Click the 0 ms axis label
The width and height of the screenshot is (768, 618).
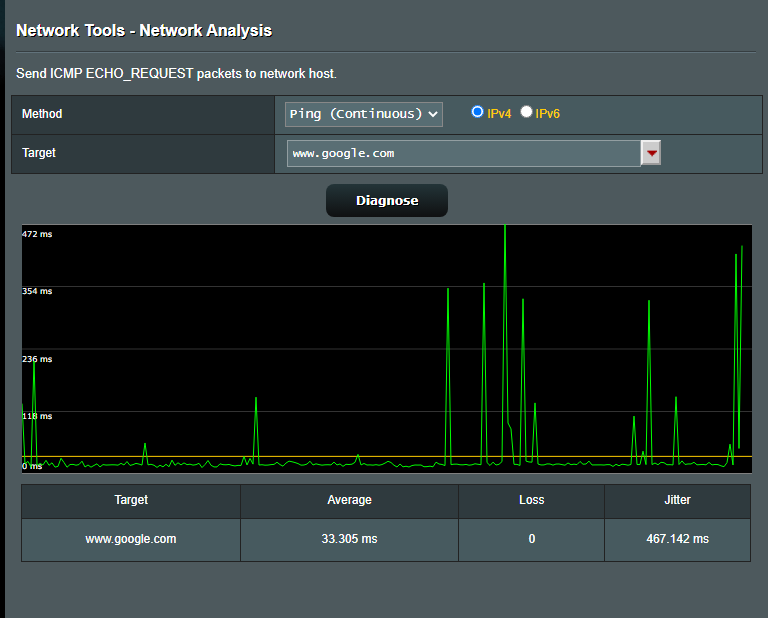[32, 466]
